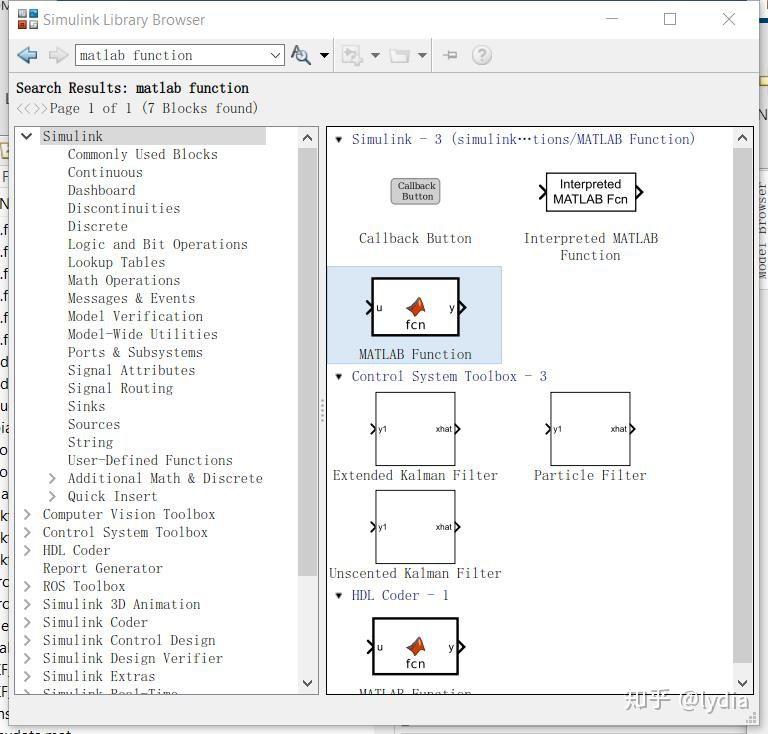Expand Simulink Control Design node
This screenshot has width=768, height=734.
[x=27, y=640]
